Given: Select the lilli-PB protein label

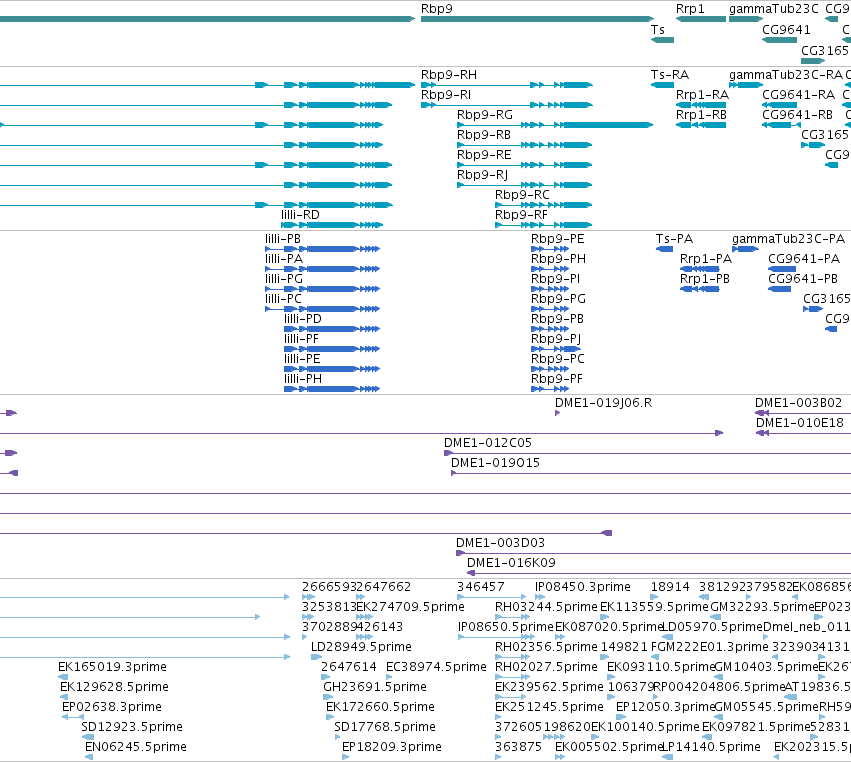Looking at the screenshot, I should 283,239.
